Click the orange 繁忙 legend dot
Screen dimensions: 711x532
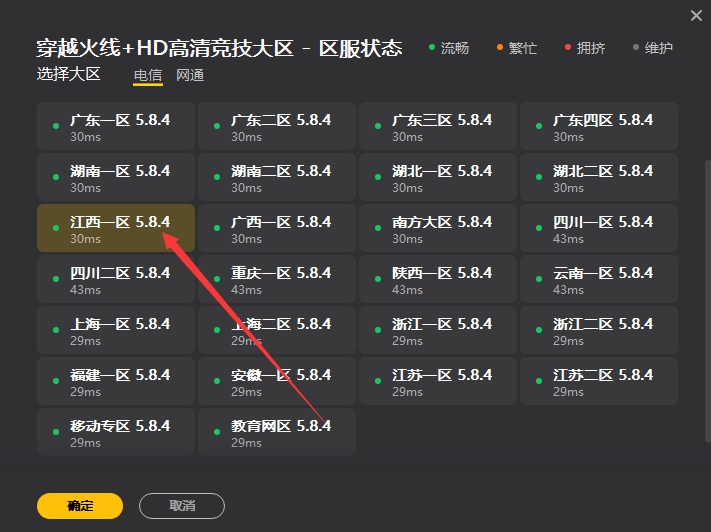point(500,47)
